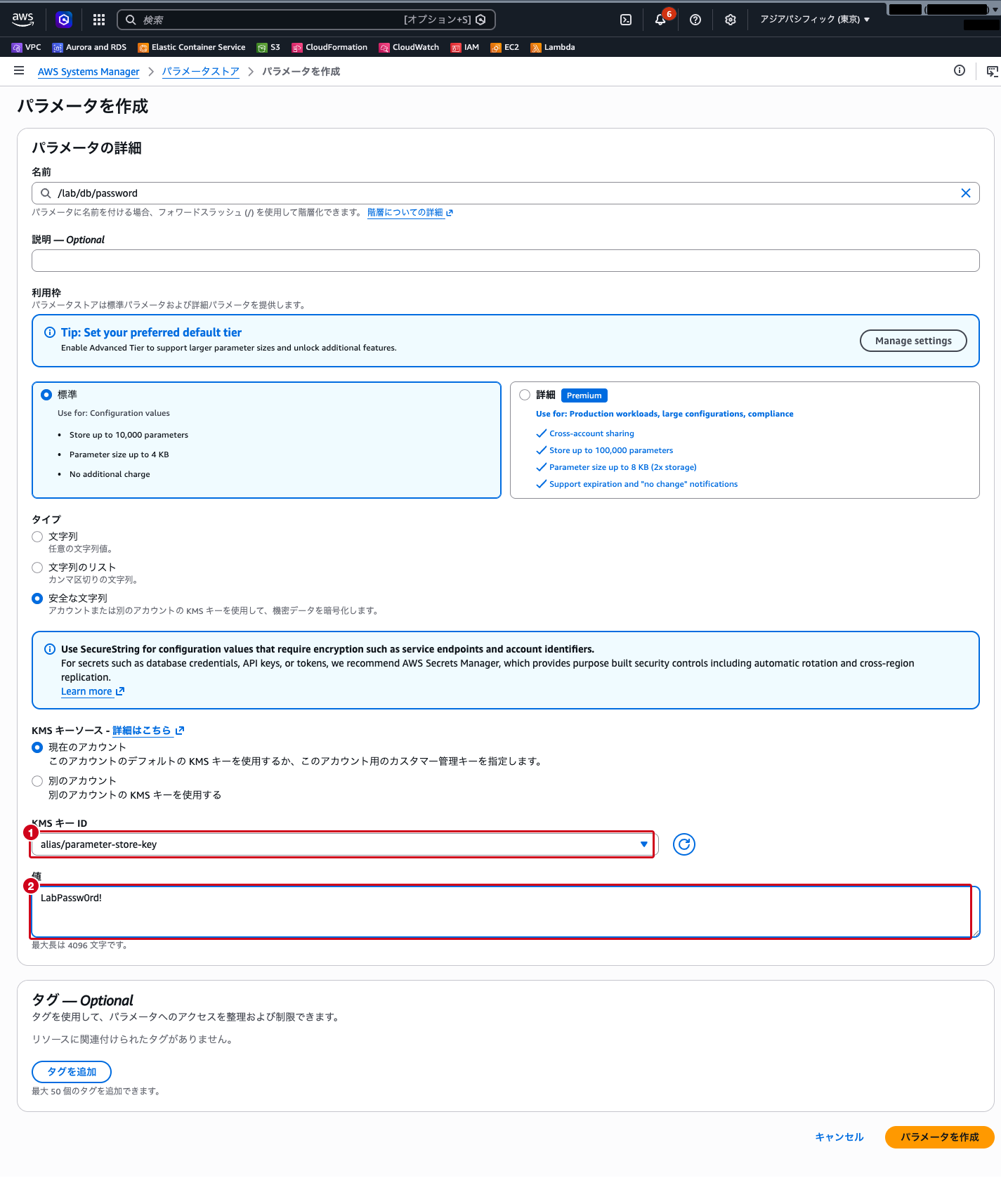1001x1204 pixels.
Task: Open the Lambda shortcut
Action: (x=553, y=47)
